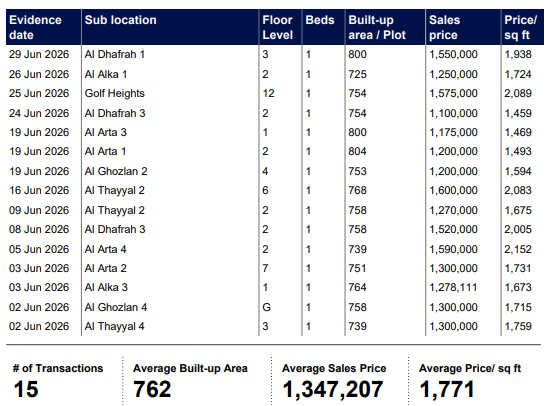The image size is (556, 406).
Task: Select the floor level value 7
Action: pyautogui.click(x=265, y=268)
